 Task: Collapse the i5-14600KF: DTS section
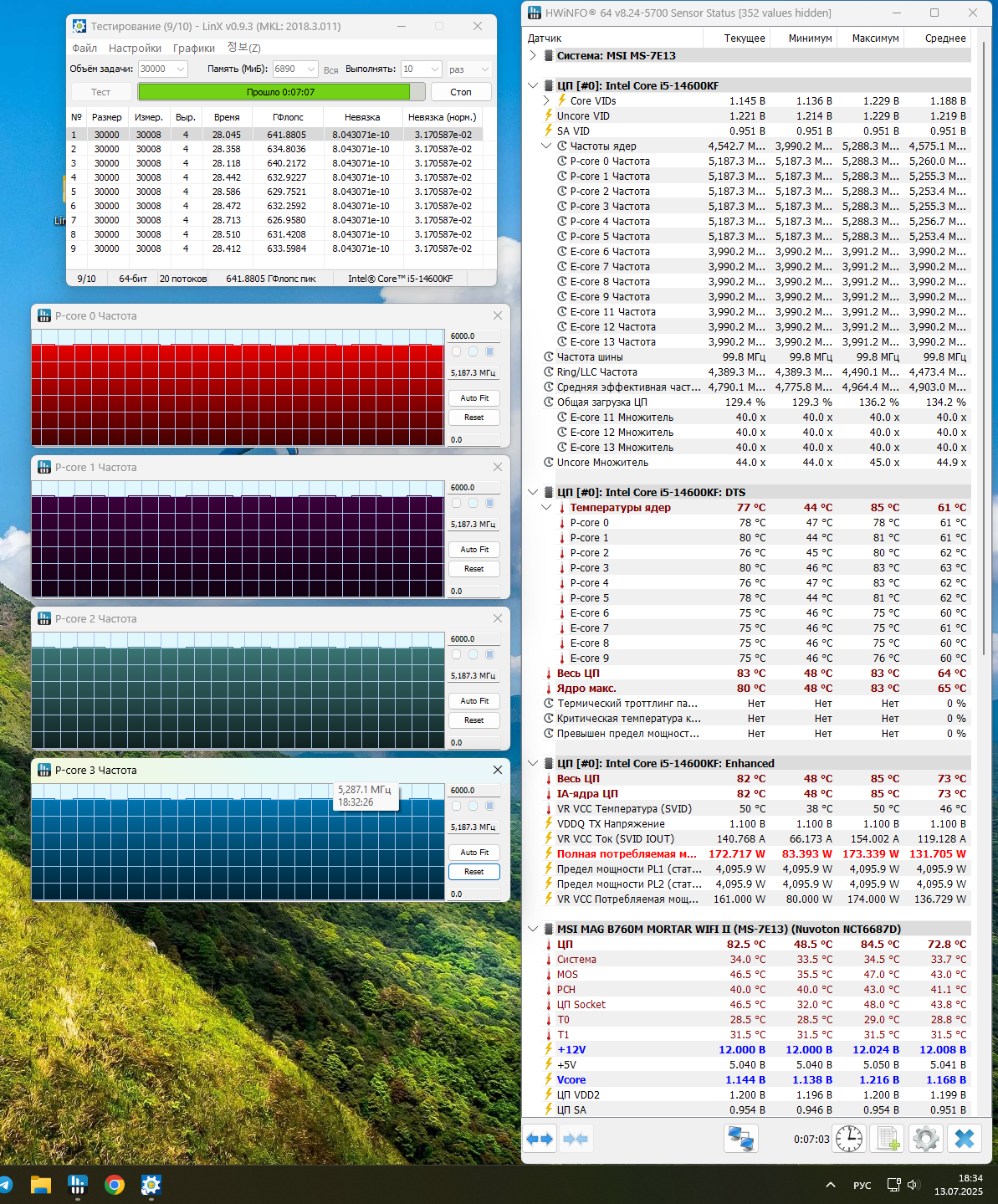[x=533, y=492]
